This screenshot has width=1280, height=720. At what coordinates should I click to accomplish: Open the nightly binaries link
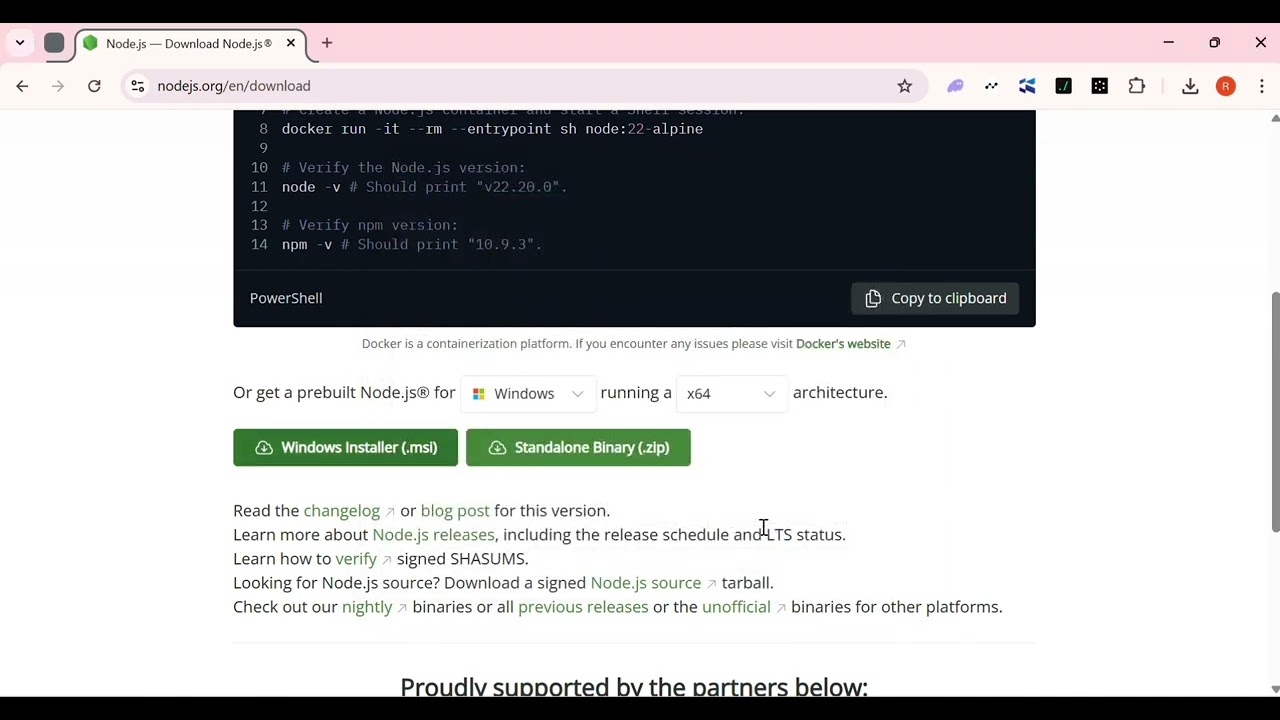(367, 607)
